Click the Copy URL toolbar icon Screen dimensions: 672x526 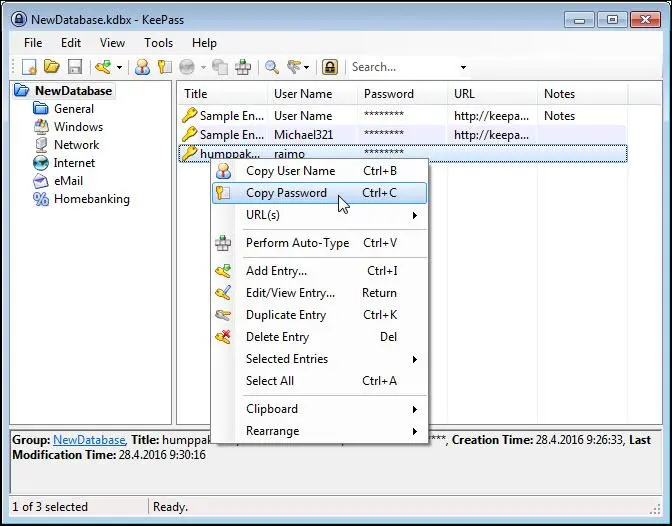pyautogui.click(x=220, y=67)
